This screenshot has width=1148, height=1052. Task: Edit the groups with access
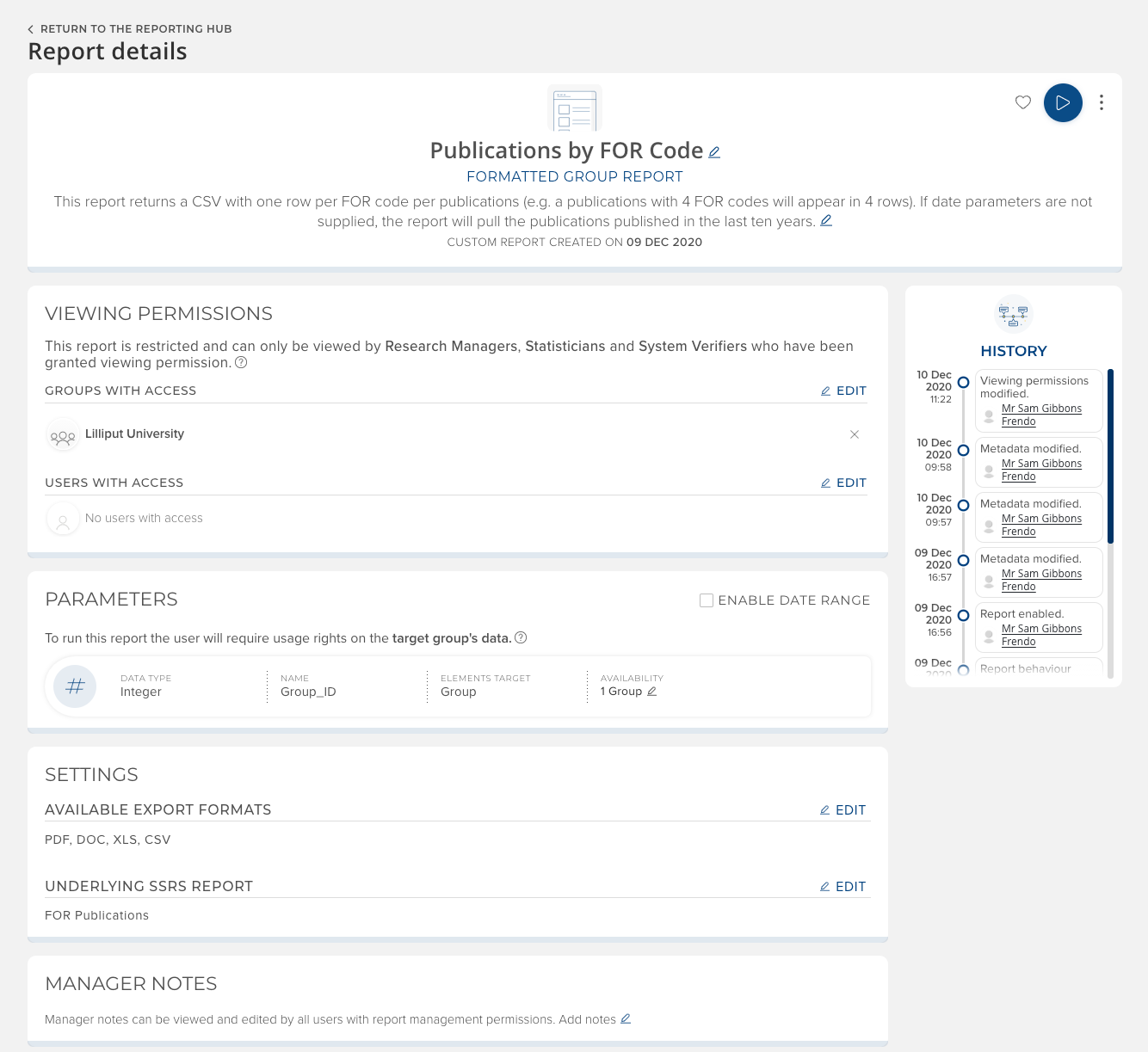[x=843, y=391]
